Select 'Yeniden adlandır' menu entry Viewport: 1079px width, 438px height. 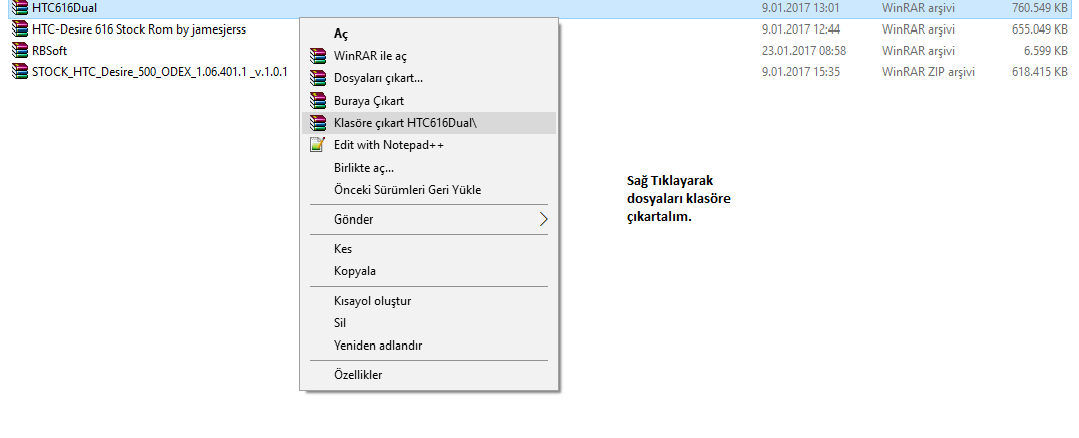[429, 345]
